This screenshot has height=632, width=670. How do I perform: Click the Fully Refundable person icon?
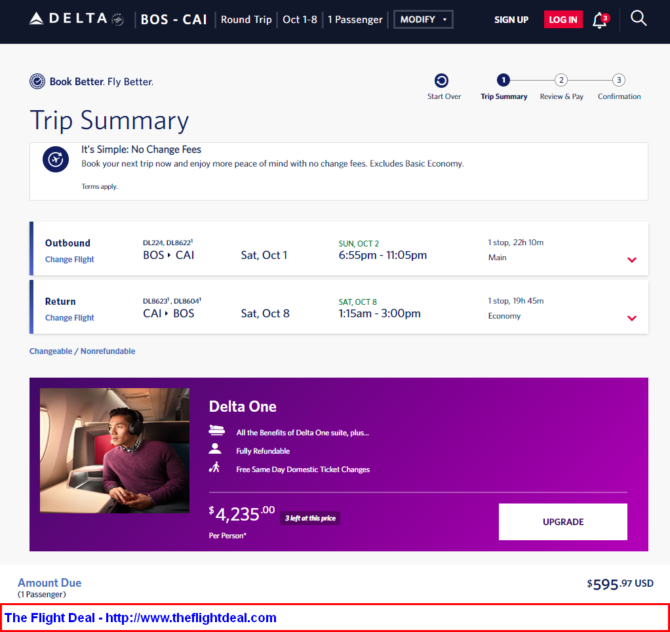(215, 449)
